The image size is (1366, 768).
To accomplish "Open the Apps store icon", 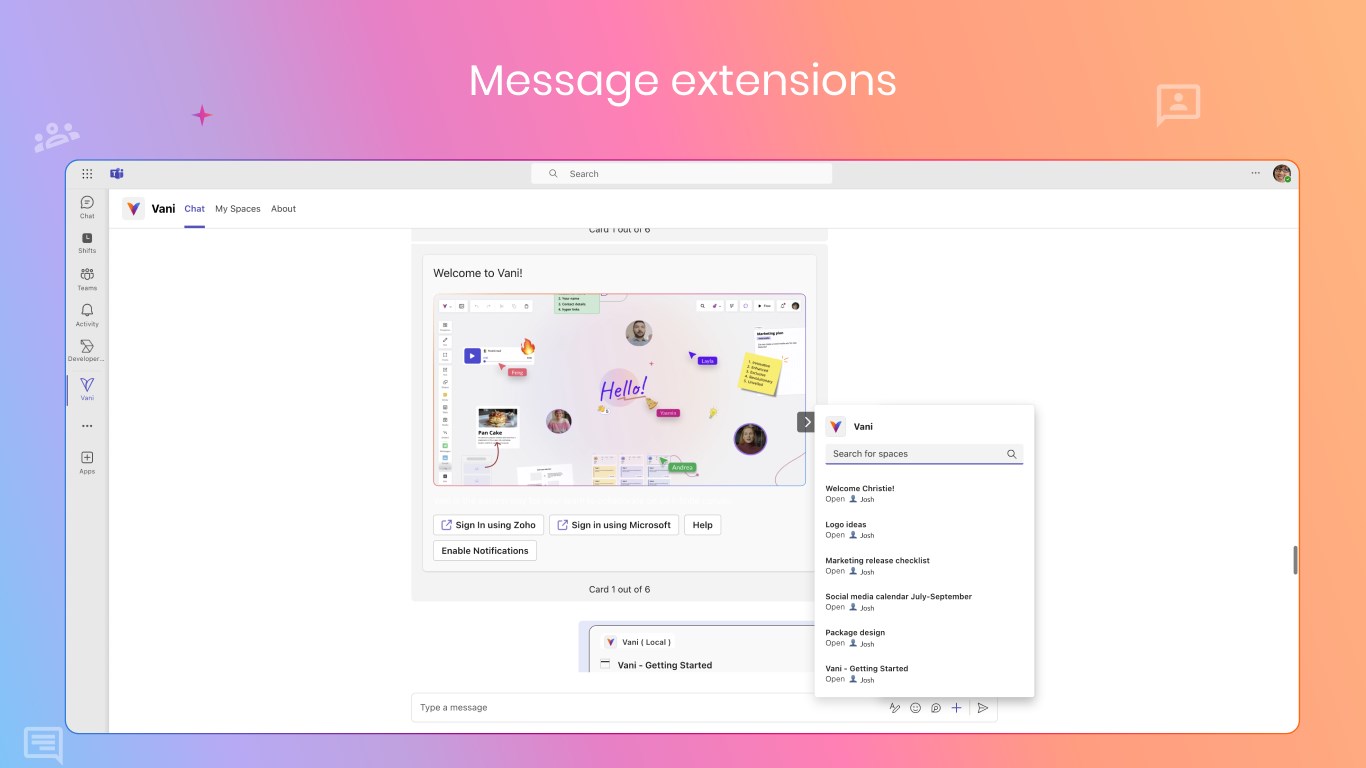I will point(87,462).
